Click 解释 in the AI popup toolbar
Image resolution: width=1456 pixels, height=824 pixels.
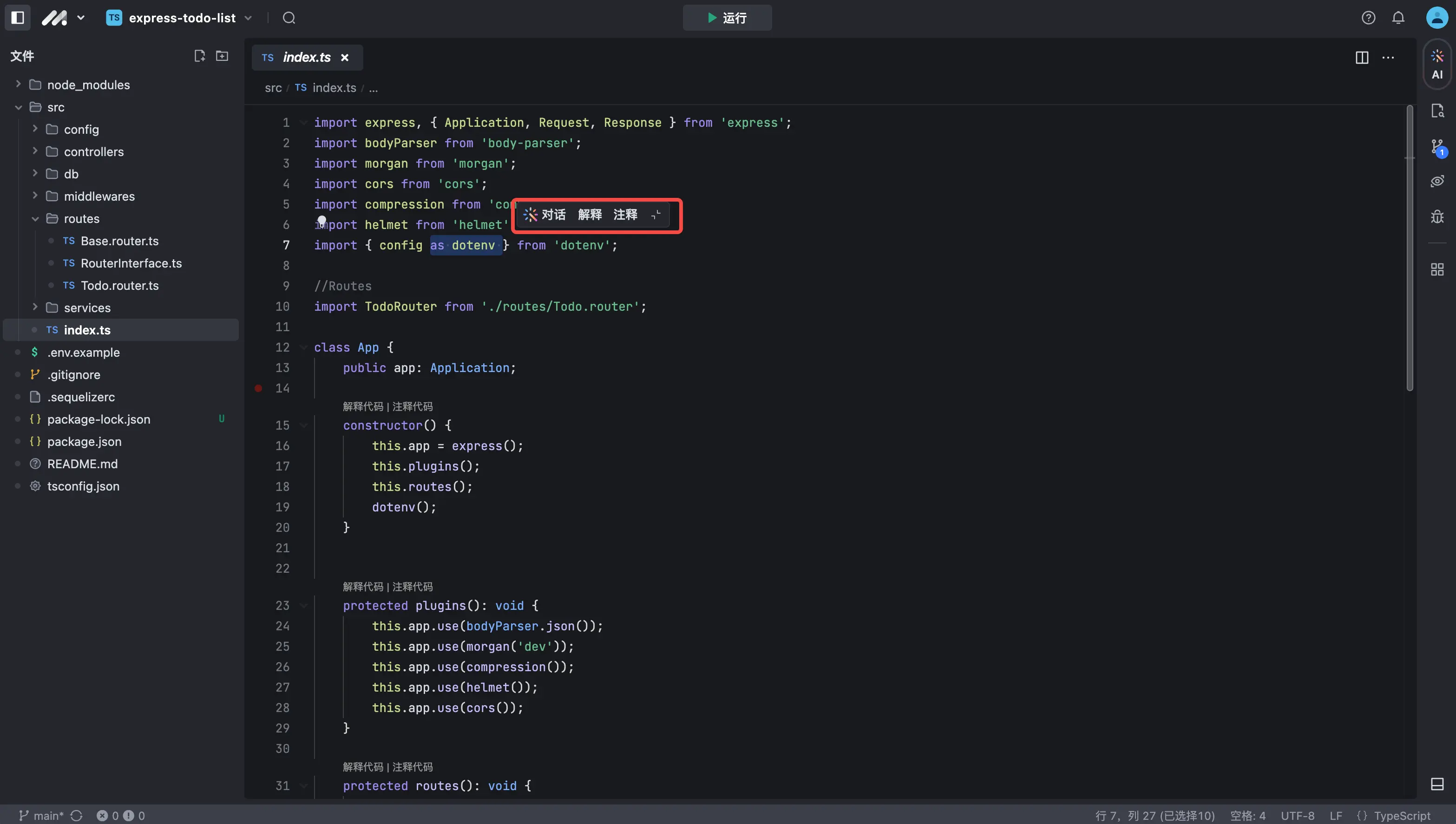(590, 215)
